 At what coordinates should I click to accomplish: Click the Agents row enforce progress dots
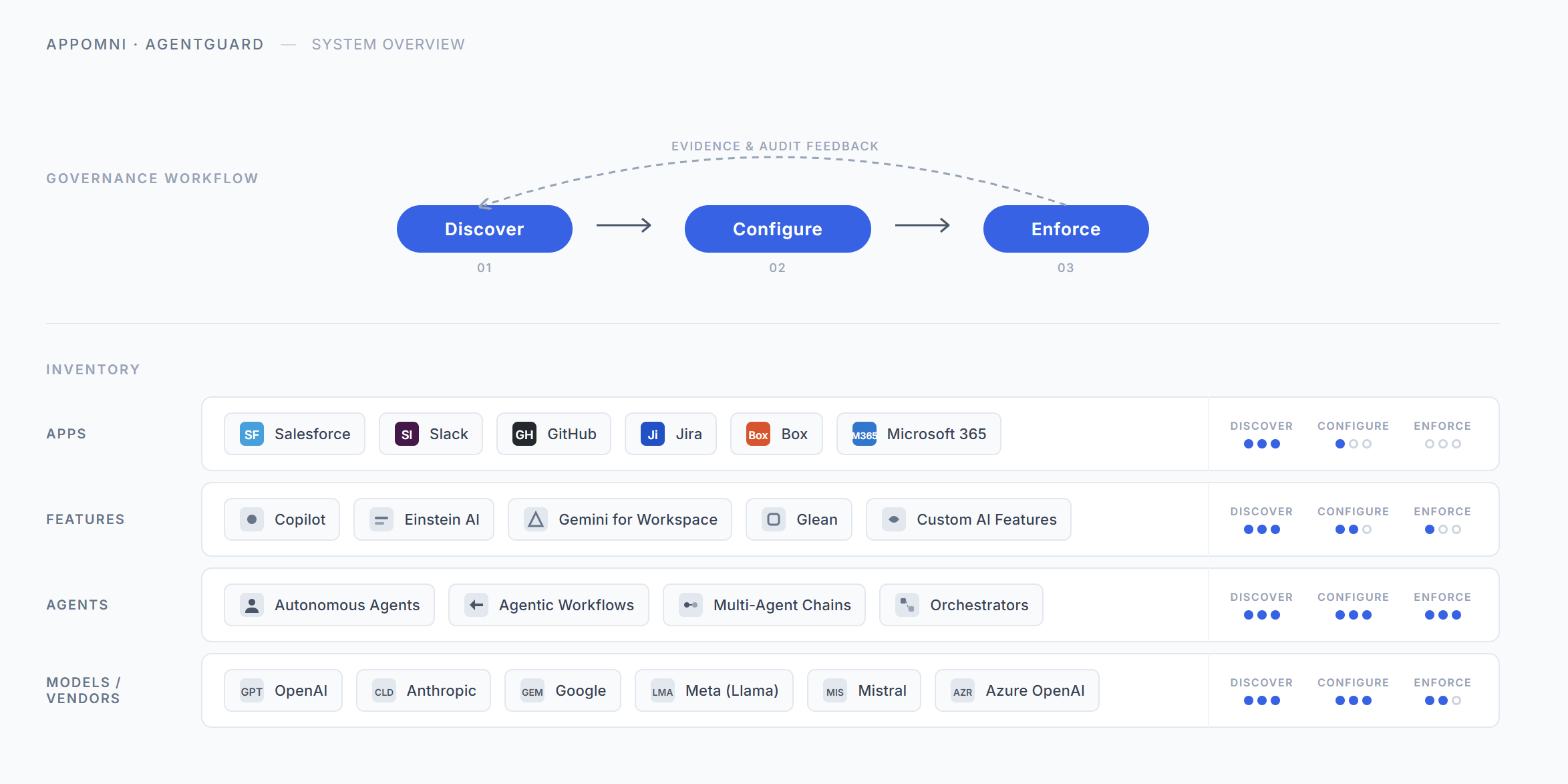pos(1443,615)
